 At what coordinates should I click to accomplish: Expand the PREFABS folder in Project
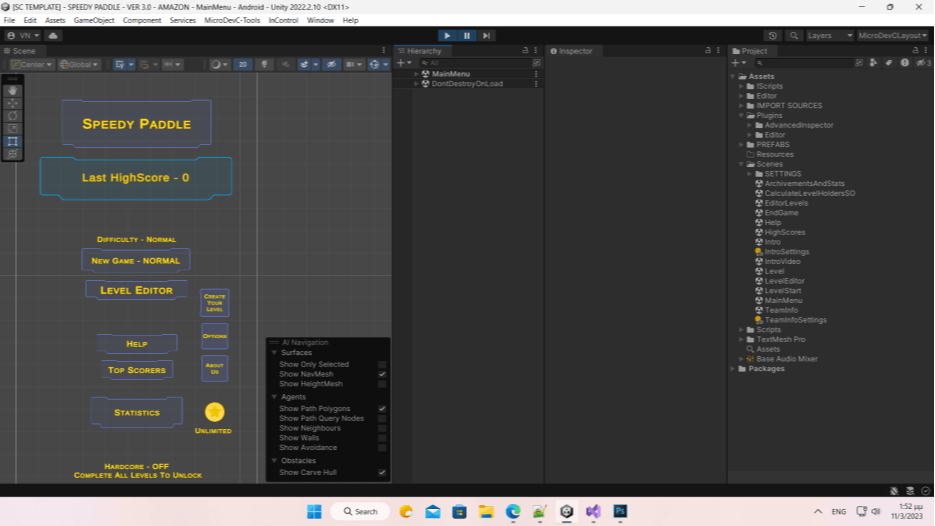[x=741, y=144]
